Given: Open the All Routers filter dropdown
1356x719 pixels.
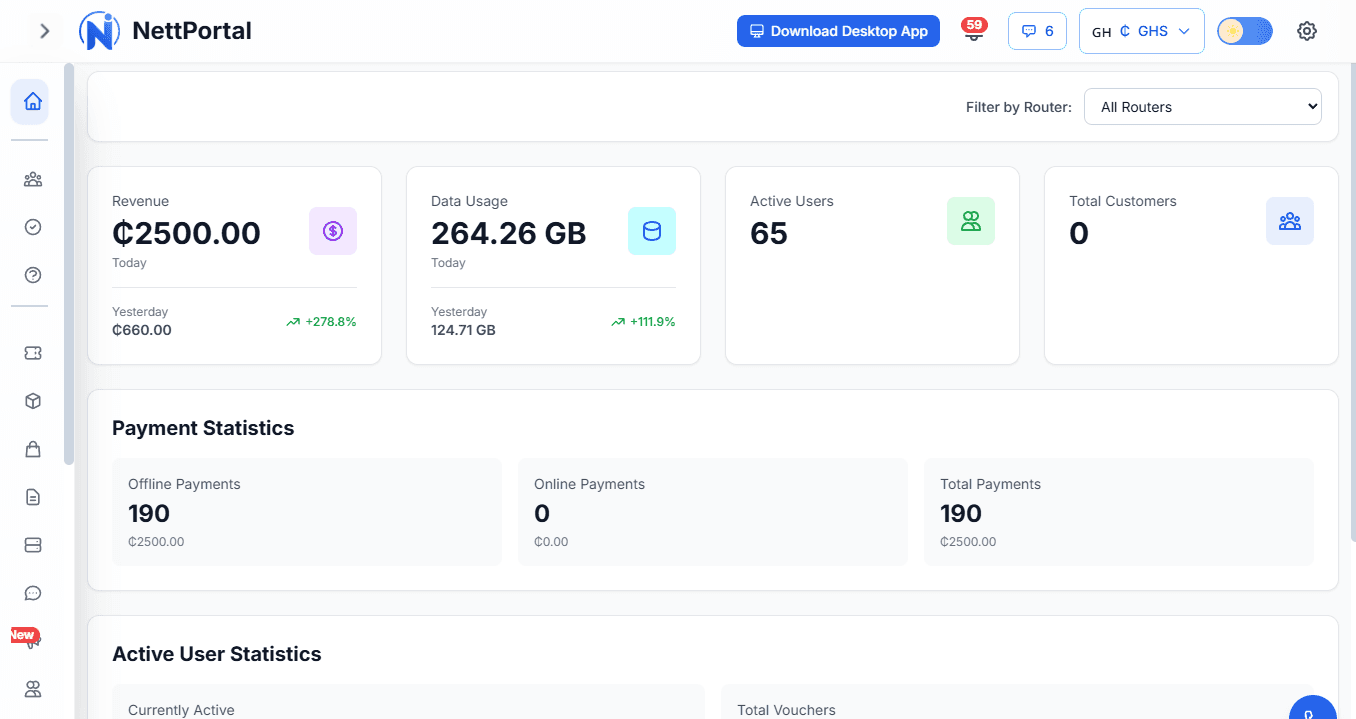Looking at the screenshot, I should tap(1202, 107).
